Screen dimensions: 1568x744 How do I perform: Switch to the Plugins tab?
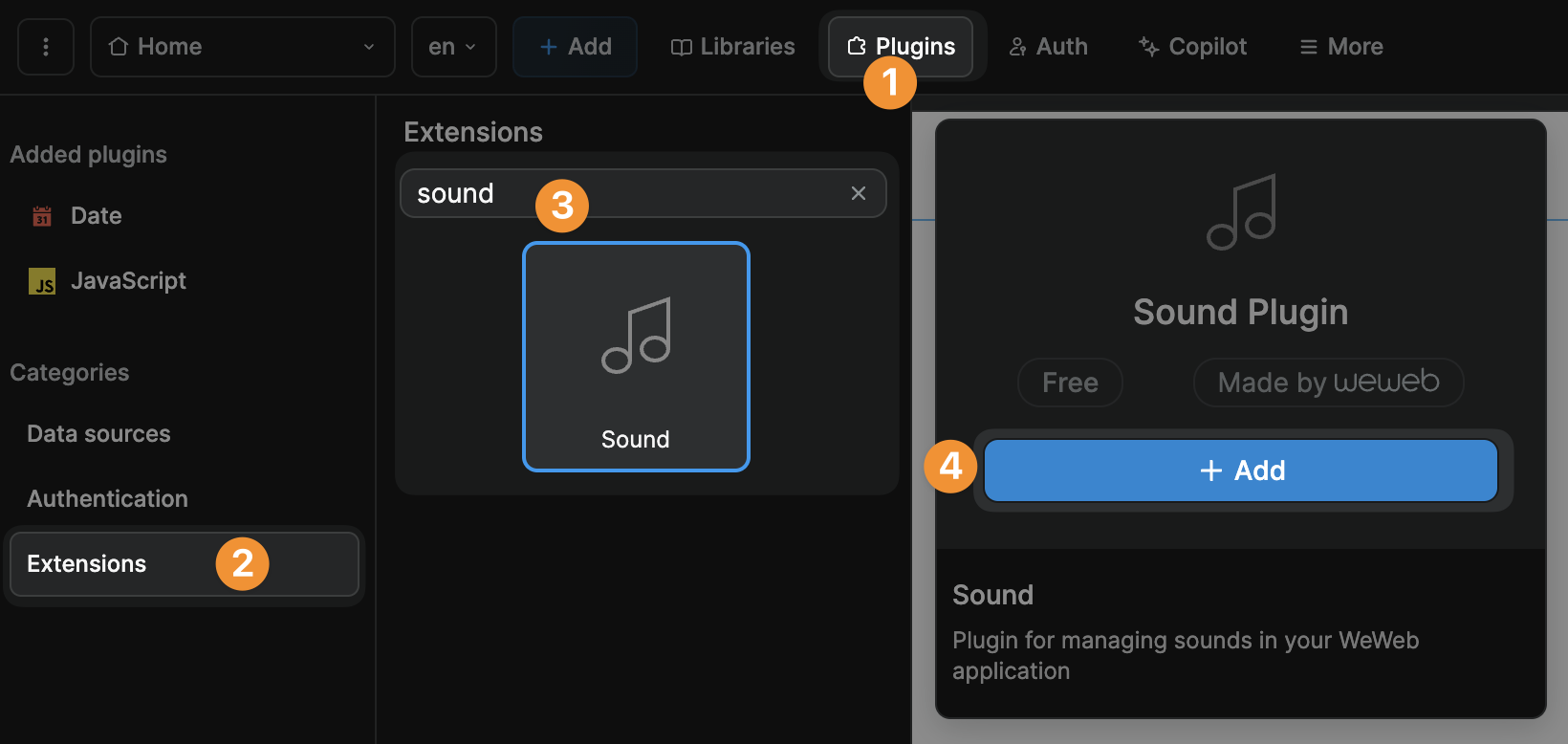pyautogui.click(x=901, y=47)
